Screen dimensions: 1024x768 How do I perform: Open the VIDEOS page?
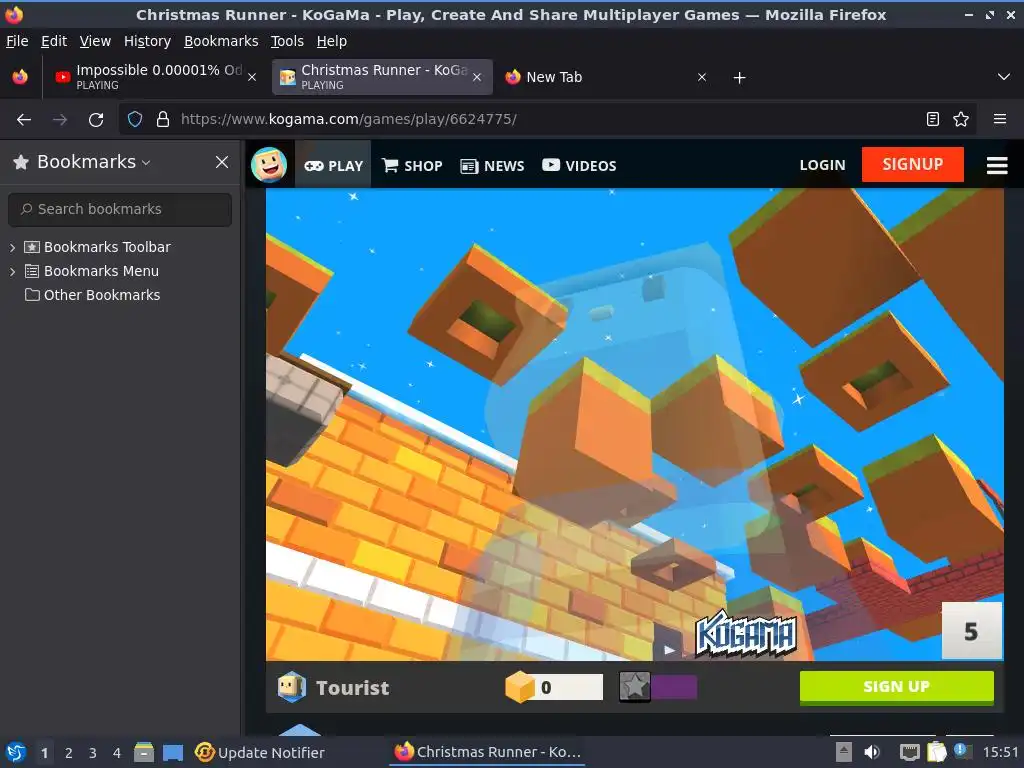579,166
